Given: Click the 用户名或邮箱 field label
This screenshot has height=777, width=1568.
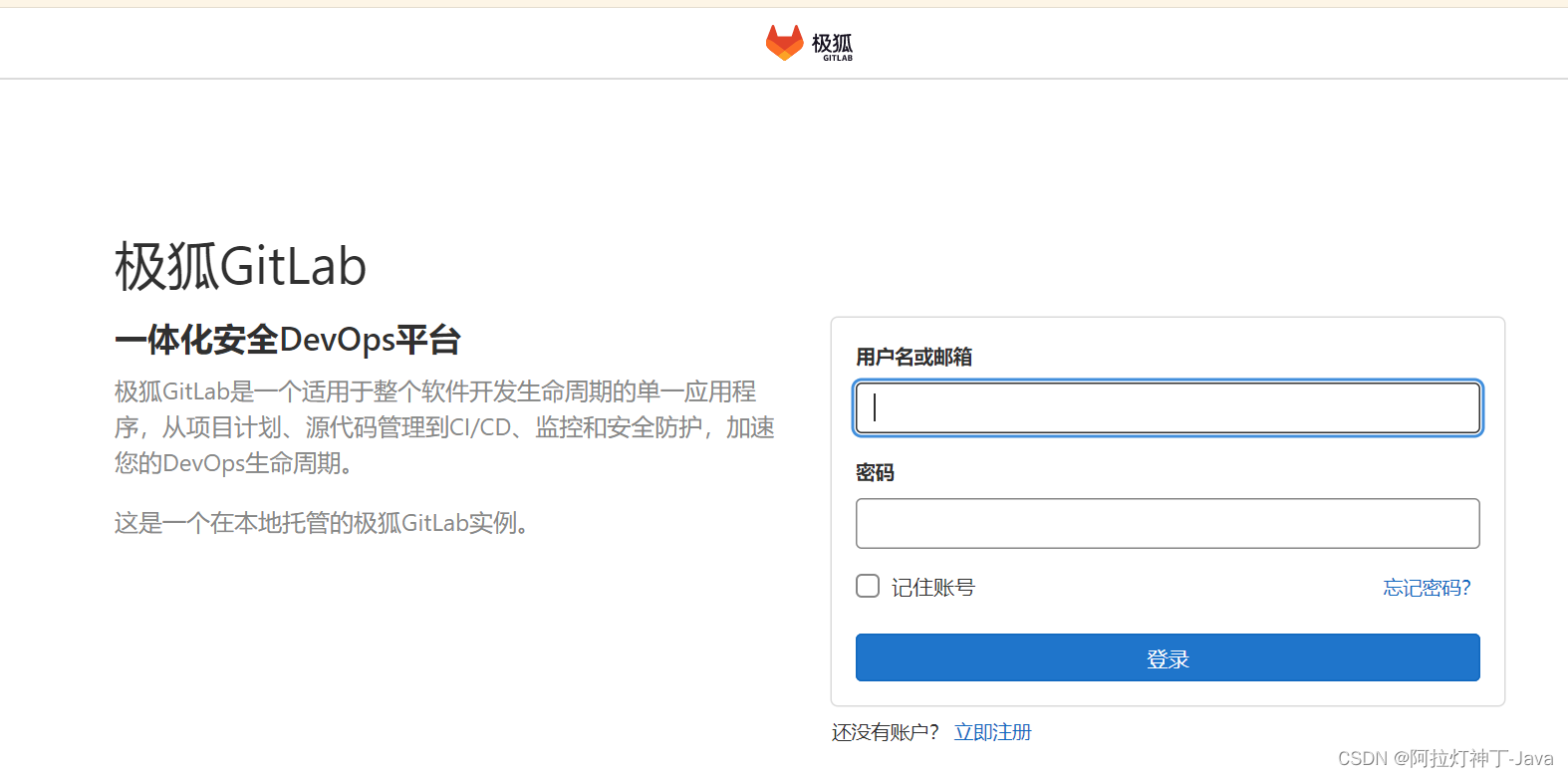Looking at the screenshot, I should pyautogui.click(x=914, y=357).
